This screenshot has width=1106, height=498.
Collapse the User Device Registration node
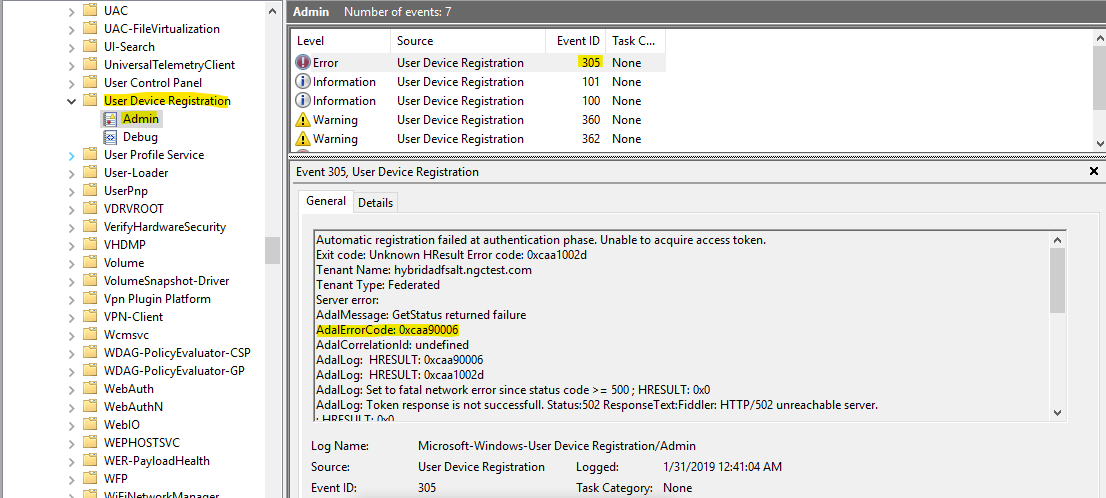[x=72, y=101]
